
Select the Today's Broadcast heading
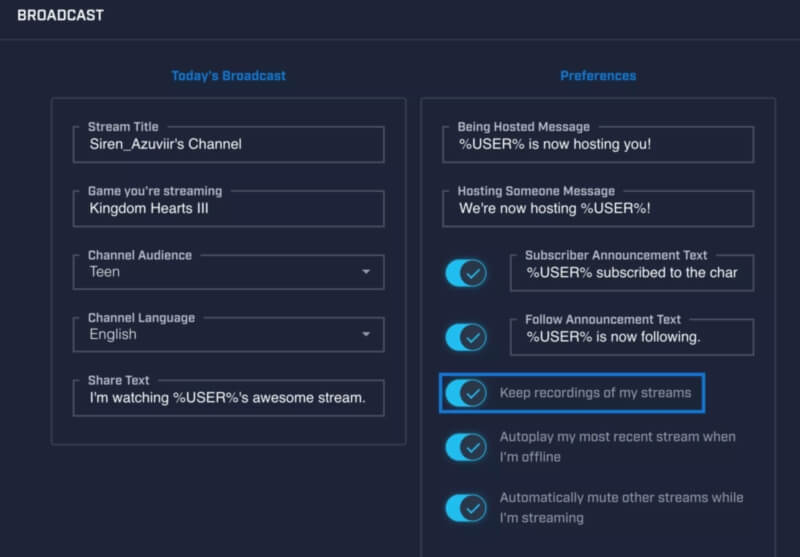tap(228, 76)
